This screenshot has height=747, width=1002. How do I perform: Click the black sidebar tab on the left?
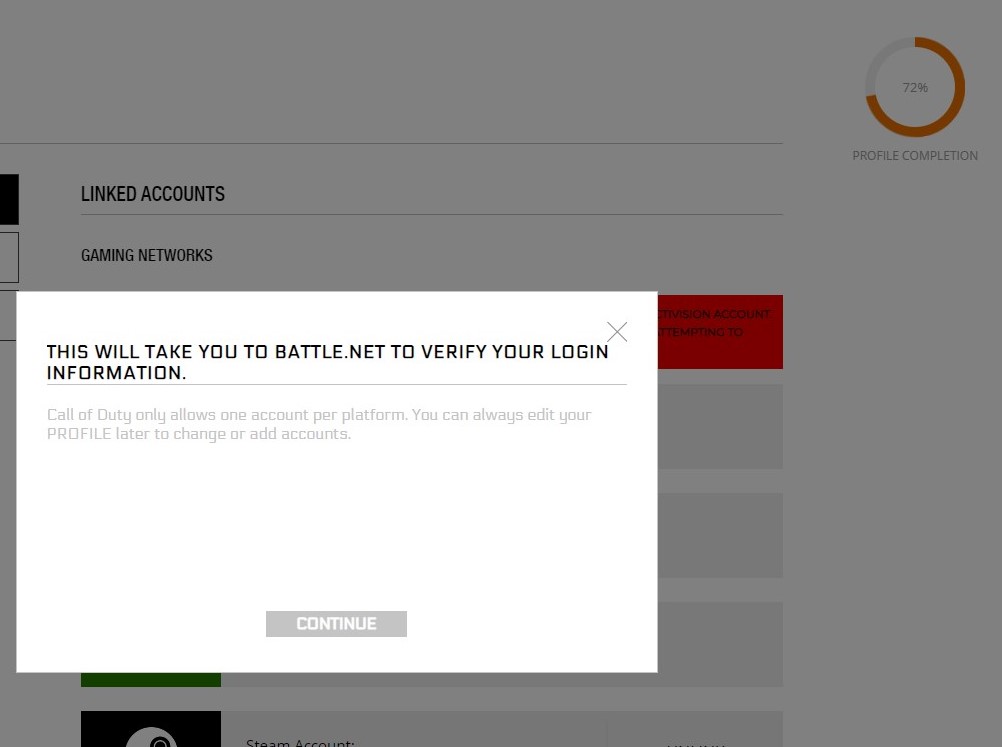tap(9, 199)
